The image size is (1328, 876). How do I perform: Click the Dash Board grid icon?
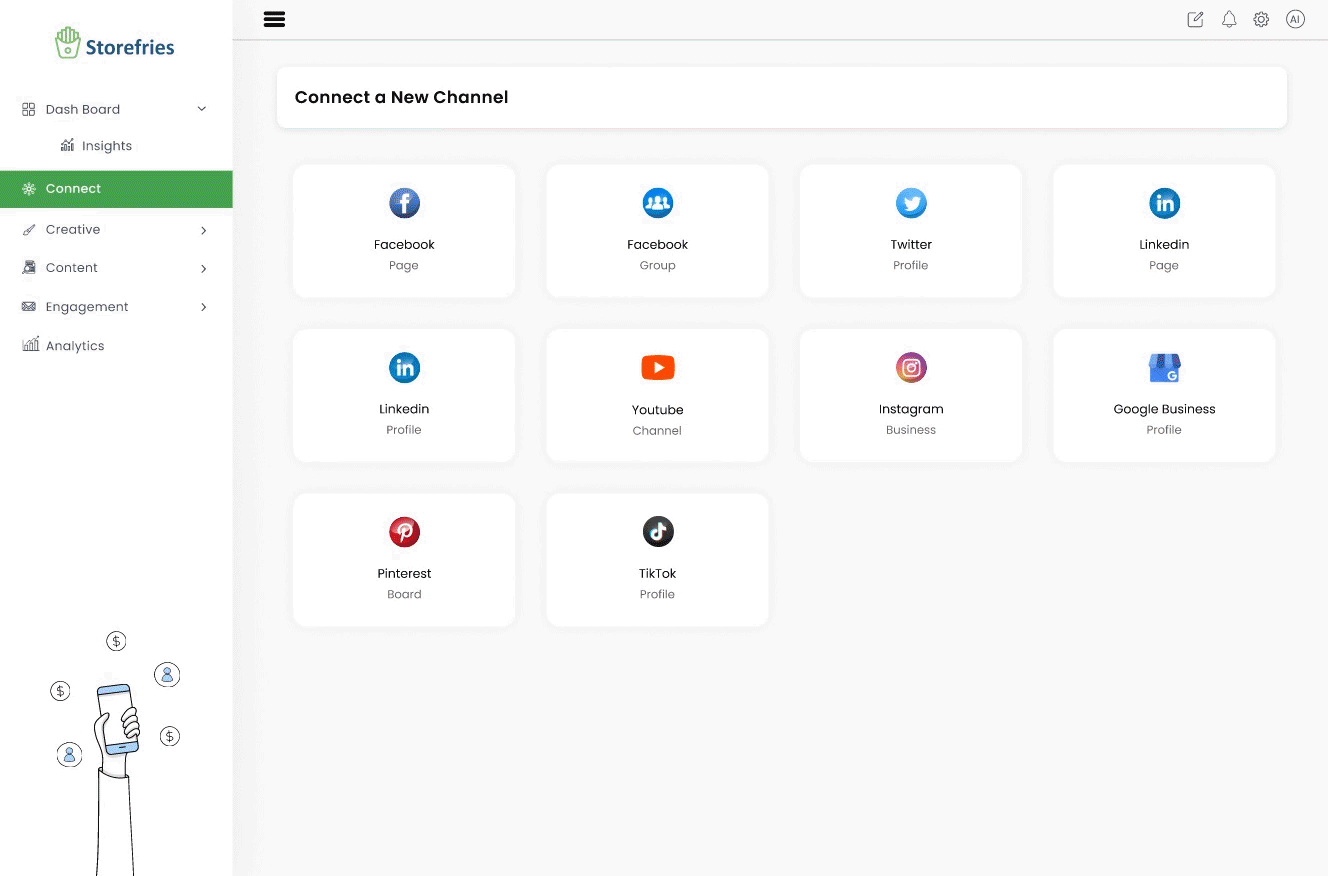coord(28,109)
